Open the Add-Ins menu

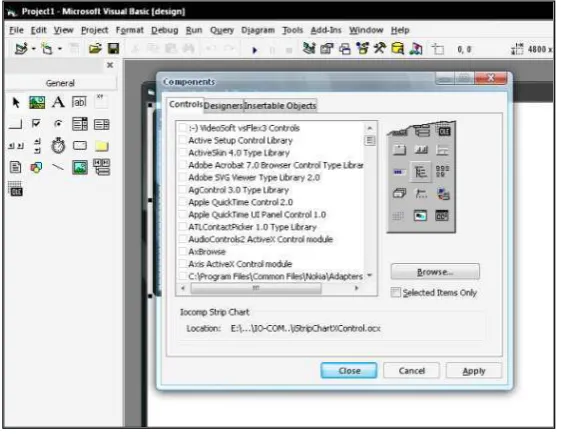click(326, 30)
